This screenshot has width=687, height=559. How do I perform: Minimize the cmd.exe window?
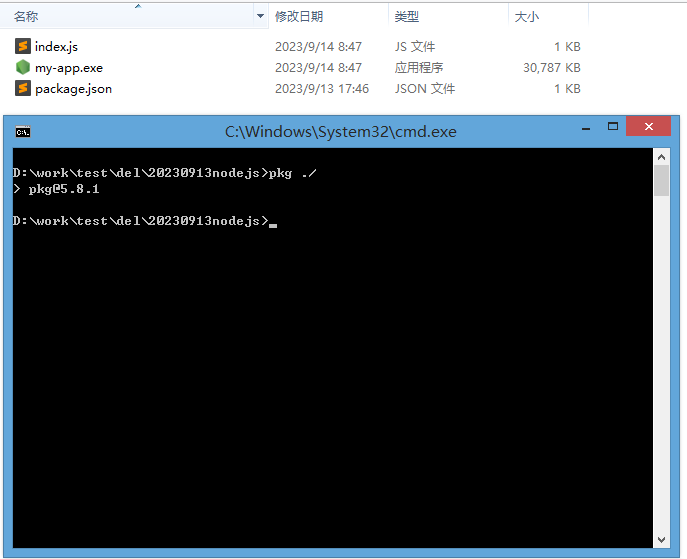[x=586, y=128]
